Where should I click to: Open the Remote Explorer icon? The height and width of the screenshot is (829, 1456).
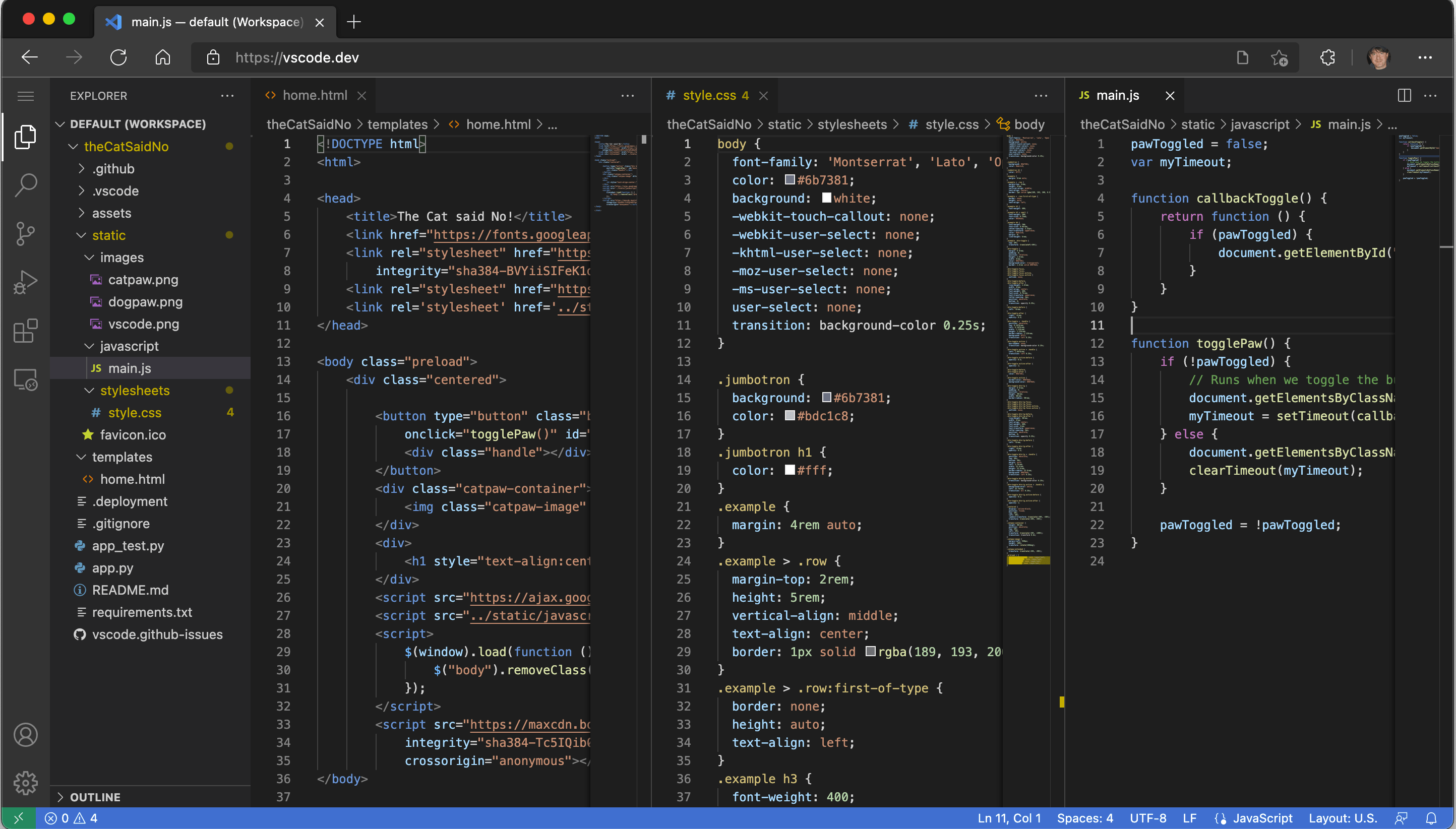click(x=25, y=378)
